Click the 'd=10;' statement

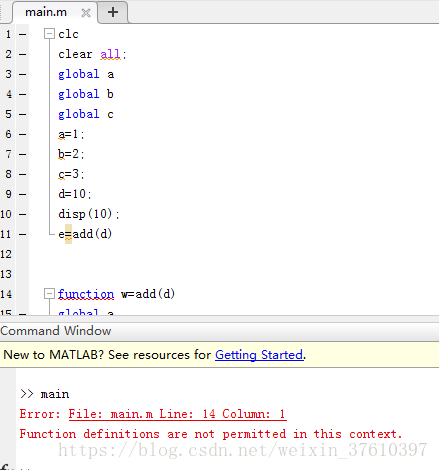click(75, 194)
